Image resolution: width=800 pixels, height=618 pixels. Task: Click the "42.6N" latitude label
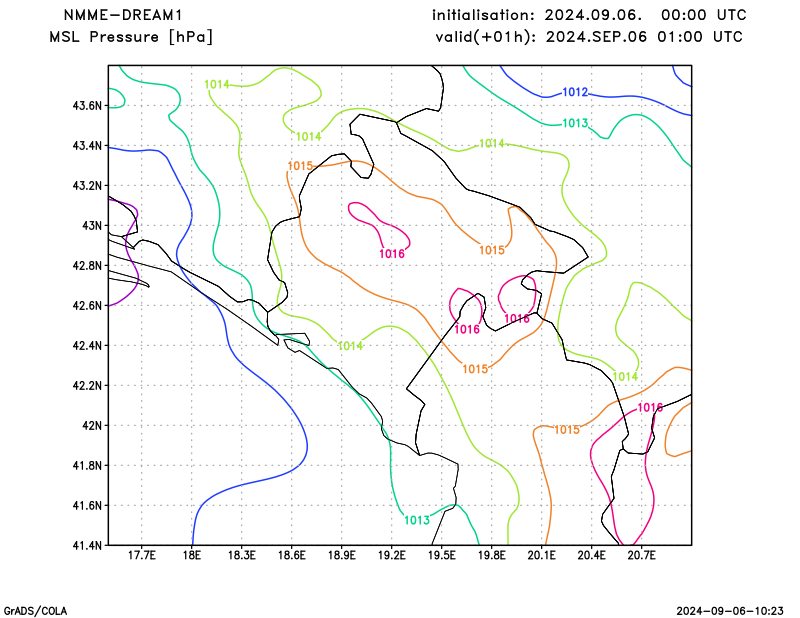[87, 306]
